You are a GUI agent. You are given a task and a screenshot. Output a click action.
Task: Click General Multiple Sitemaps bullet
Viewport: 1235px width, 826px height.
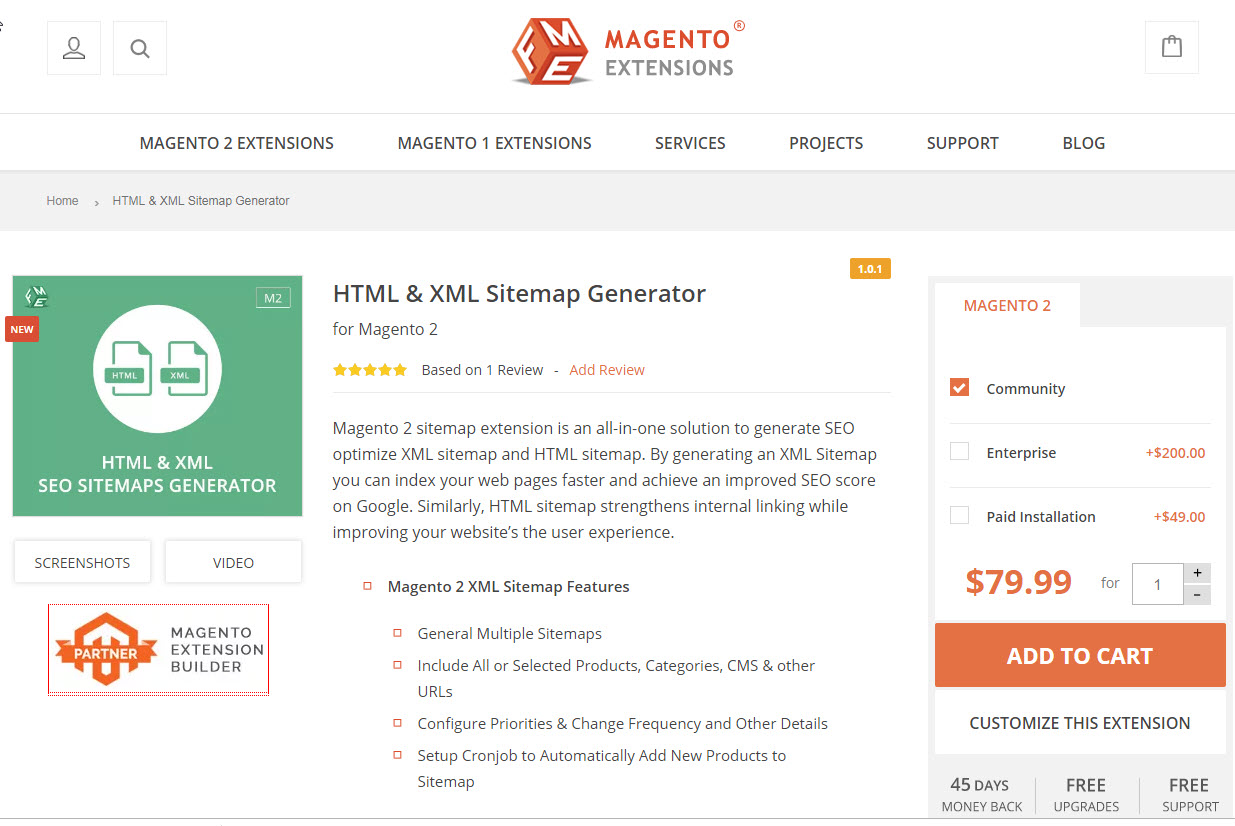509,634
